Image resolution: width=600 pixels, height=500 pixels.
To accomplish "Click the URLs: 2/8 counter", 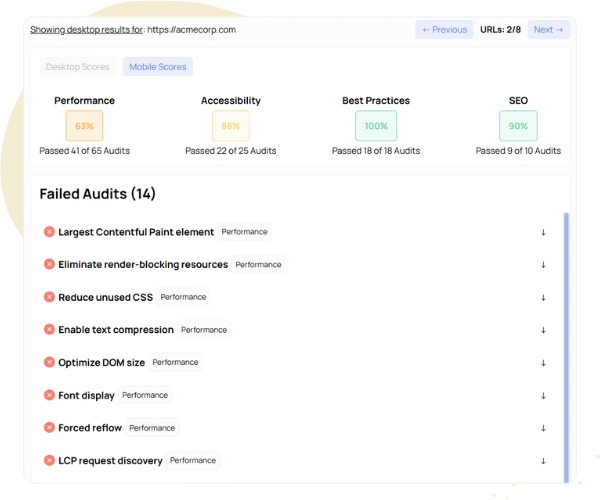I will tap(501, 29).
